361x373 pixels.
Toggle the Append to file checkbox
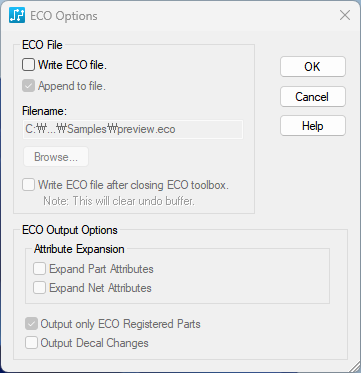[x=28, y=86]
